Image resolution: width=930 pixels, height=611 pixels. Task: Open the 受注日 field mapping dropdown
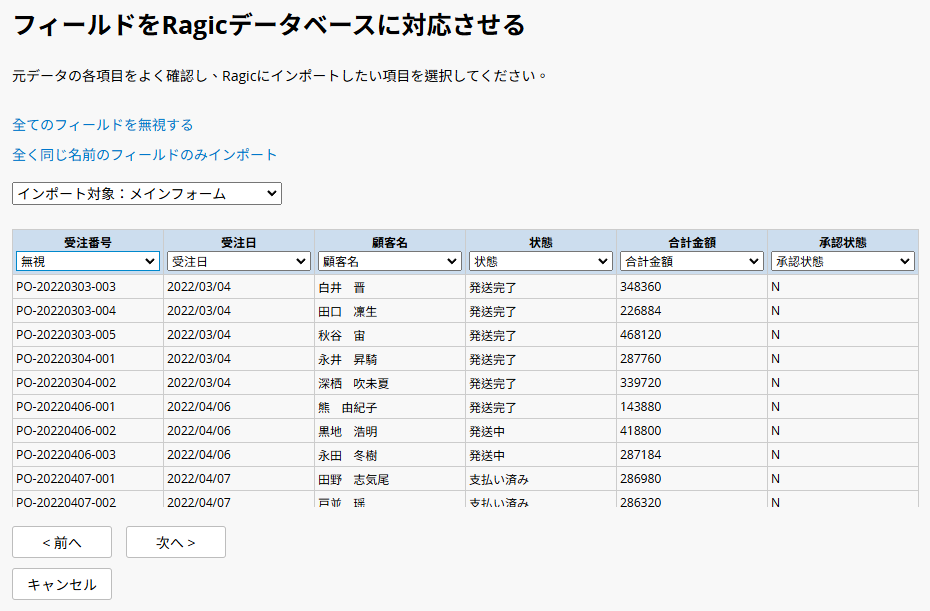(238, 261)
